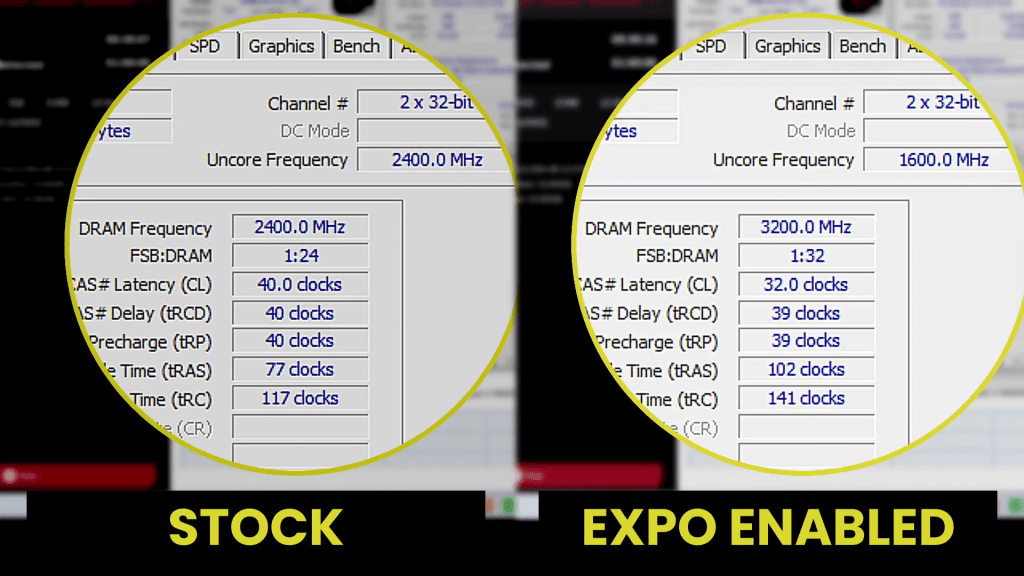The height and width of the screenshot is (576, 1024).
Task: Select the 102 clocks tRAS value
Action: 807,370
